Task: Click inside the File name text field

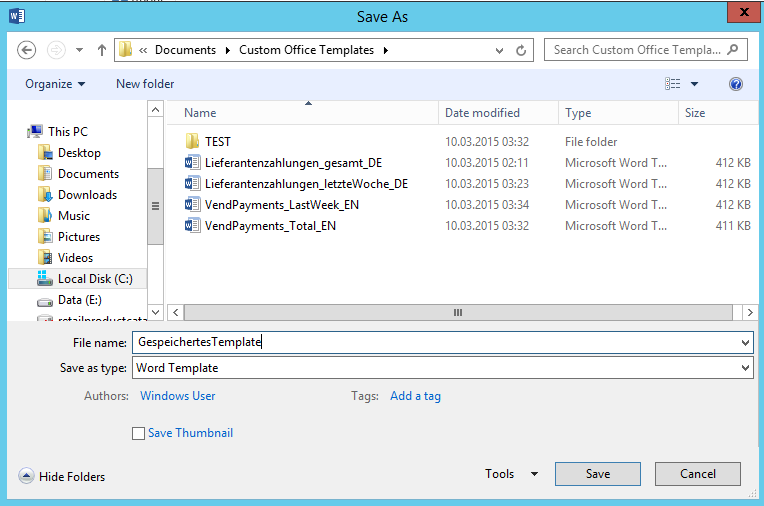Action: [440, 342]
